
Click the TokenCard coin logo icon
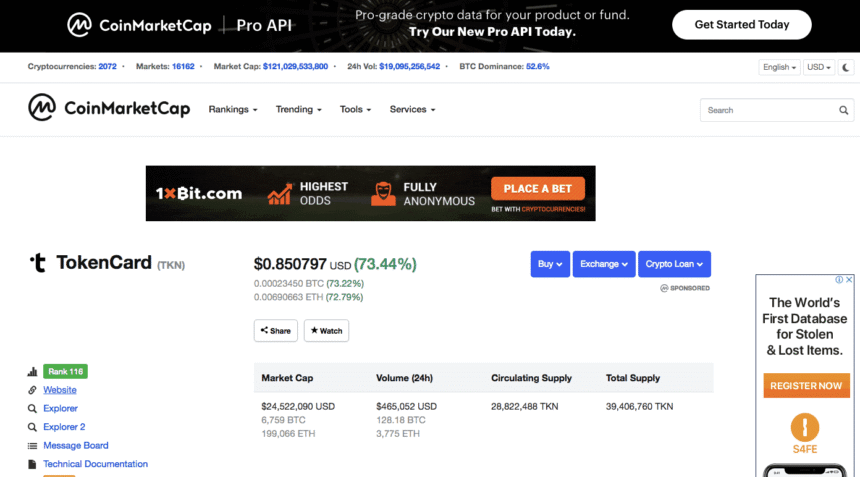click(38, 263)
